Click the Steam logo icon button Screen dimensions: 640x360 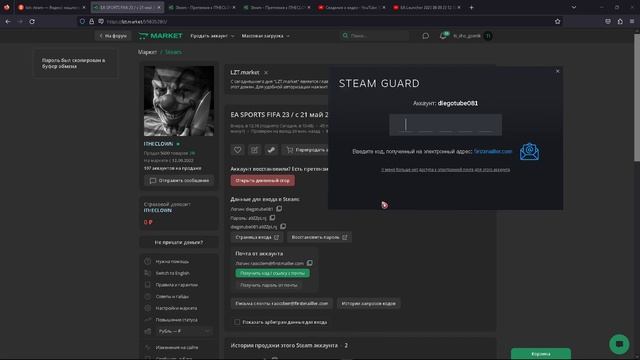[271, 150]
